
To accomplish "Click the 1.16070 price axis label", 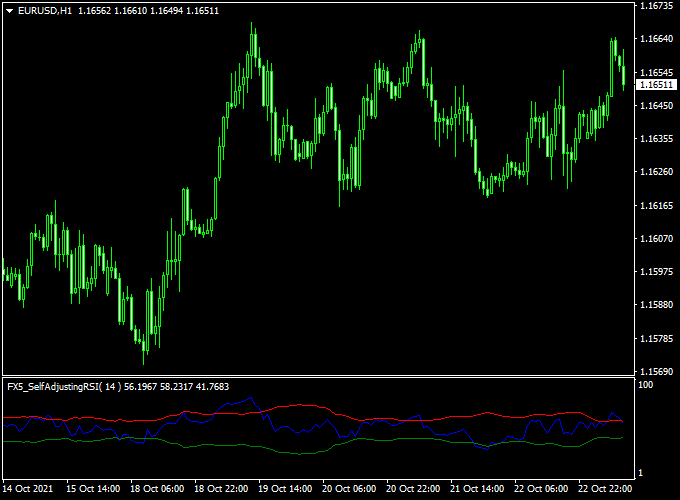I will tap(657, 239).
